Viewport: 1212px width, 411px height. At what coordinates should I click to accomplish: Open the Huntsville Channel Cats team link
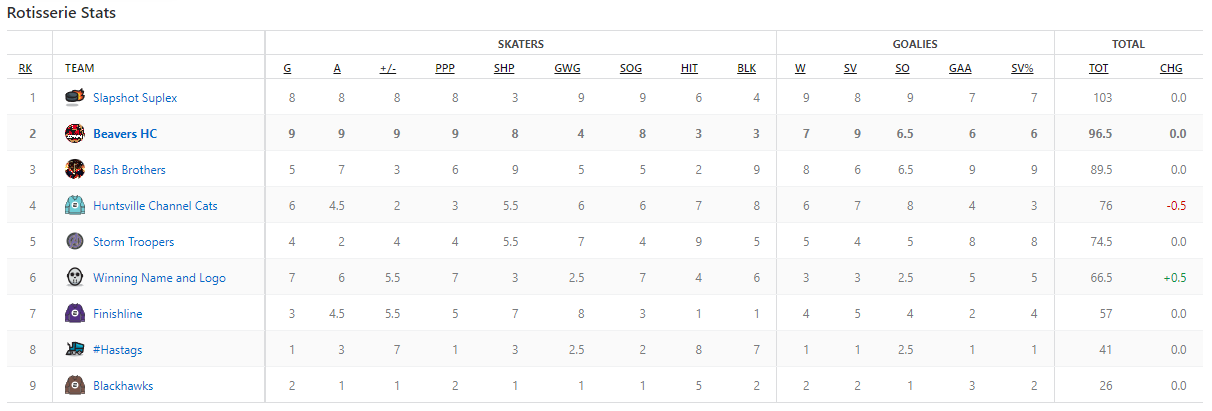(x=155, y=206)
